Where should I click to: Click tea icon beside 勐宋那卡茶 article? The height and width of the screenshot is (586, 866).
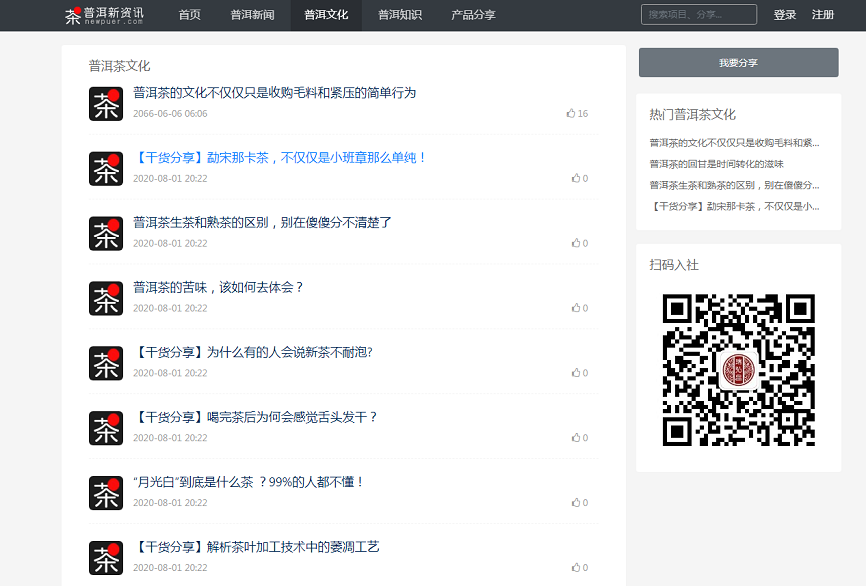(106, 168)
